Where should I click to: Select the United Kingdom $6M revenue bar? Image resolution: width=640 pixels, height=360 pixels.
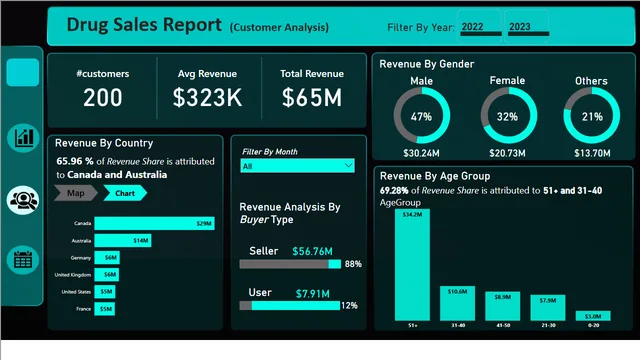pos(107,275)
